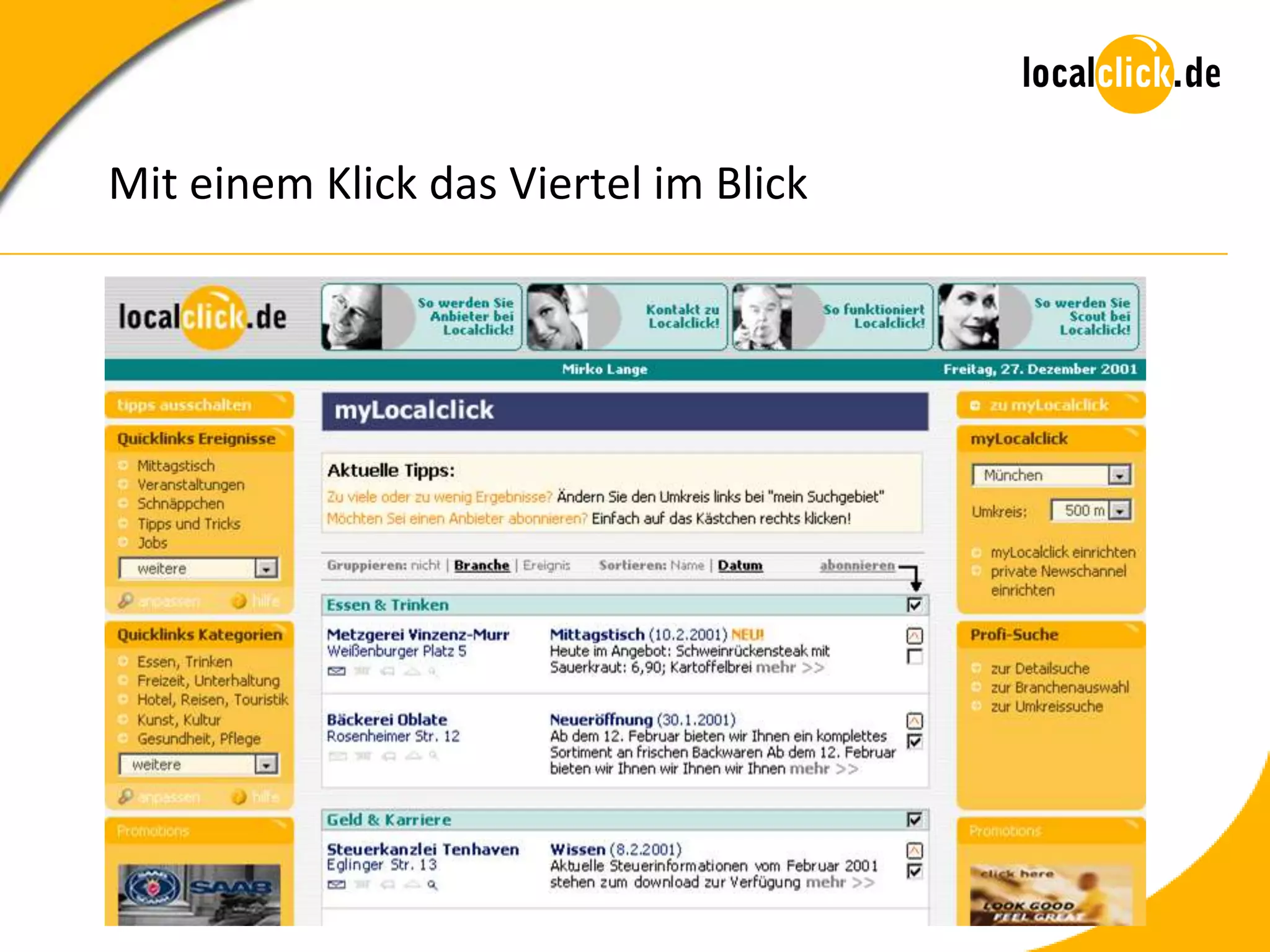Click magnifier icon under Bäckerei Oblate

click(433, 756)
